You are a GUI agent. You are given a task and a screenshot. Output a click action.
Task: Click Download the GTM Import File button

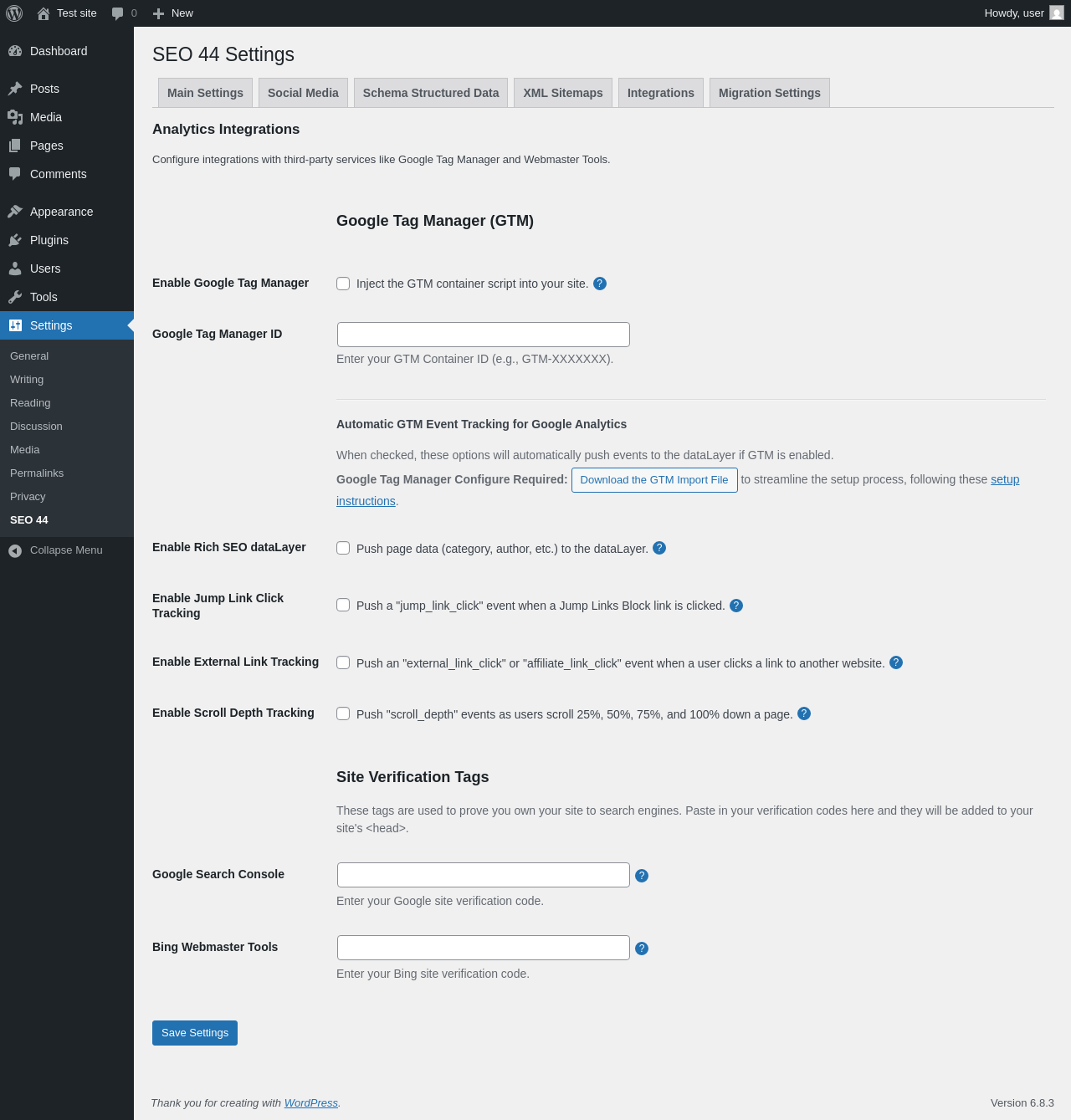click(x=654, y=480)
